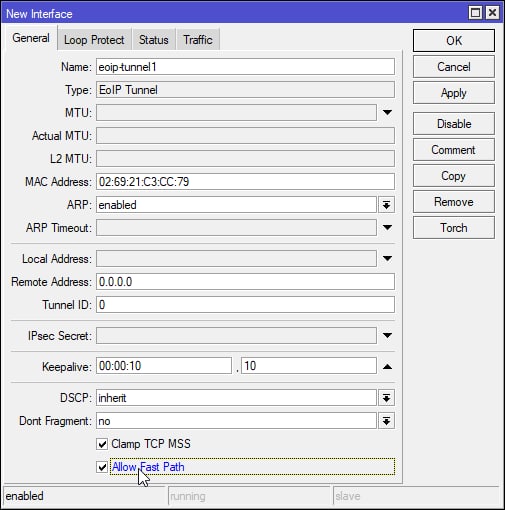
Task: Toggle the Clamp TCP MSS checkbox
Action: point(102,444)
